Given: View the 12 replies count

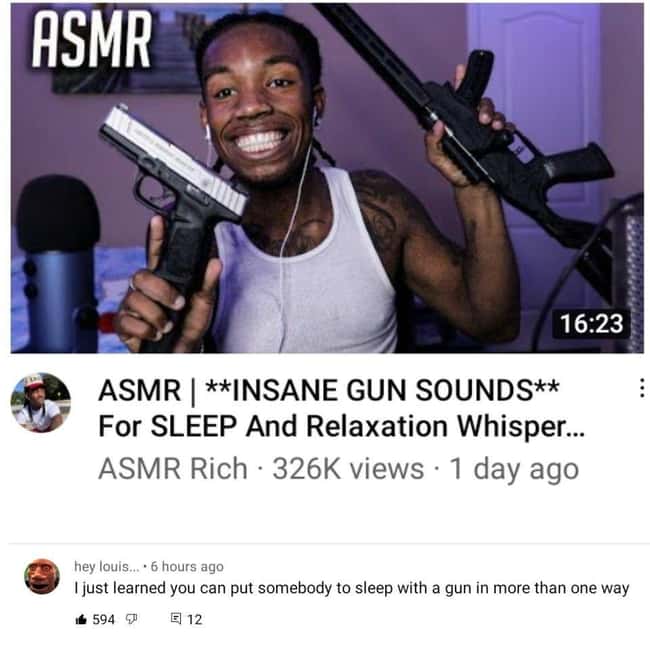Looking at the screenshot, I should coord(194,619).
